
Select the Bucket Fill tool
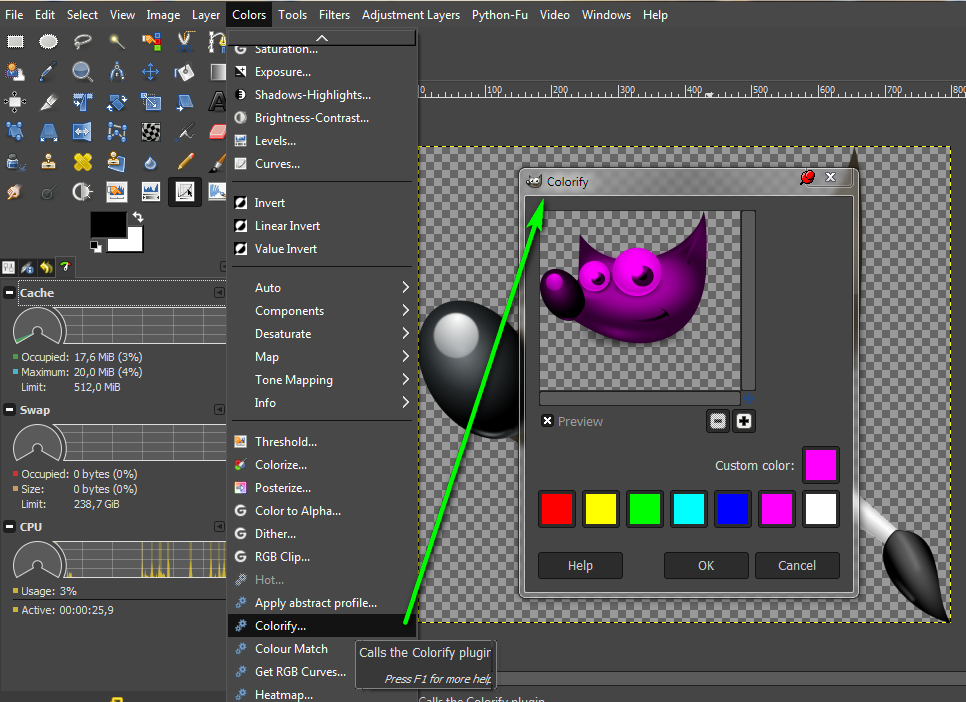(x=184, y=71)
